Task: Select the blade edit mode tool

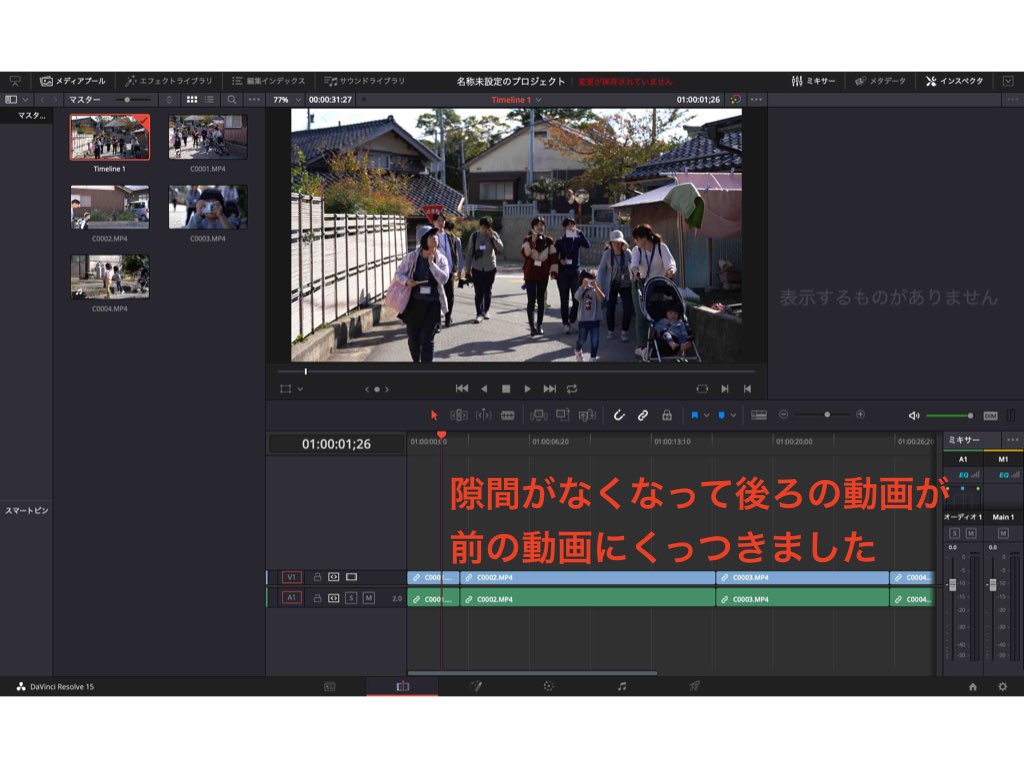Action: (x=507, y=415)
